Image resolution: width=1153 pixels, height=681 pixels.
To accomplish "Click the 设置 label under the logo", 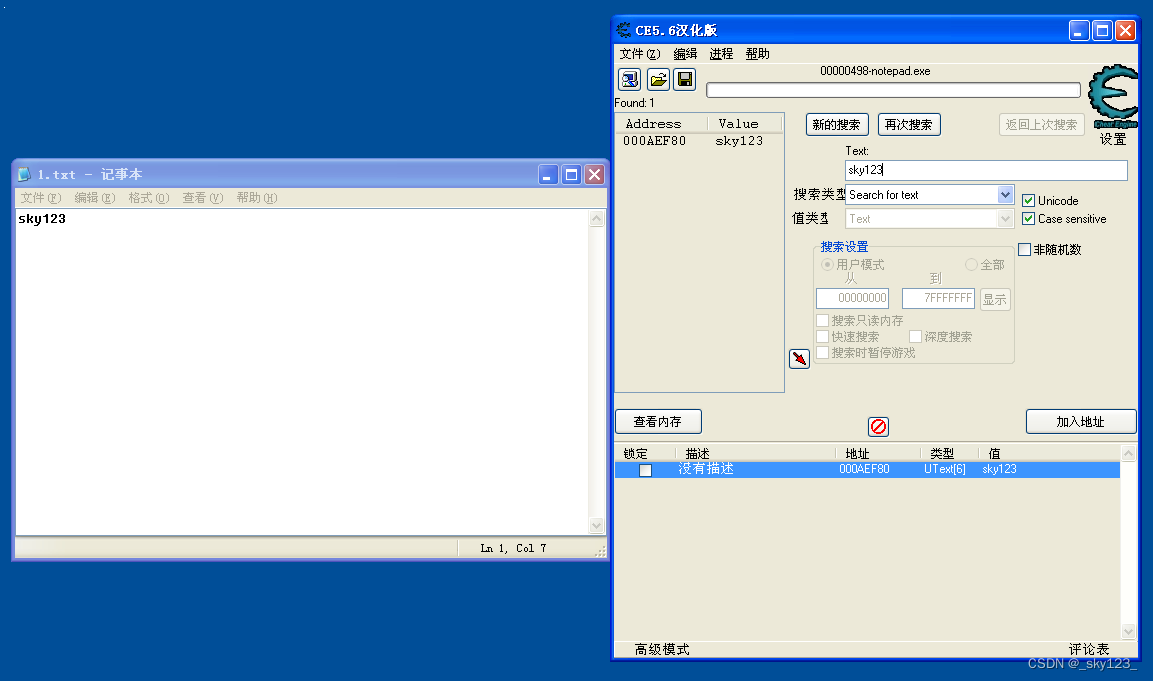I will point(1113,139).
